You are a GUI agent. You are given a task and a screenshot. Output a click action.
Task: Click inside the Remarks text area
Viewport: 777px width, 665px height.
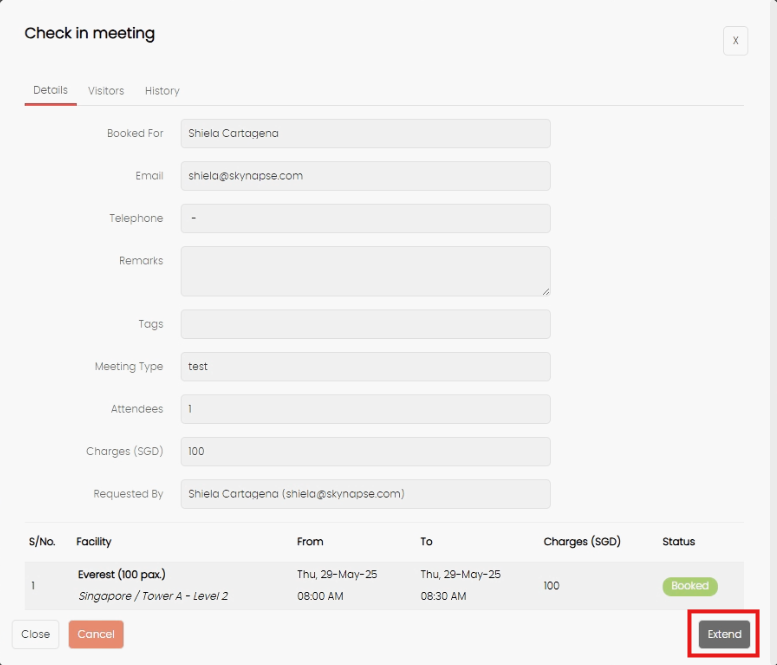366,271
